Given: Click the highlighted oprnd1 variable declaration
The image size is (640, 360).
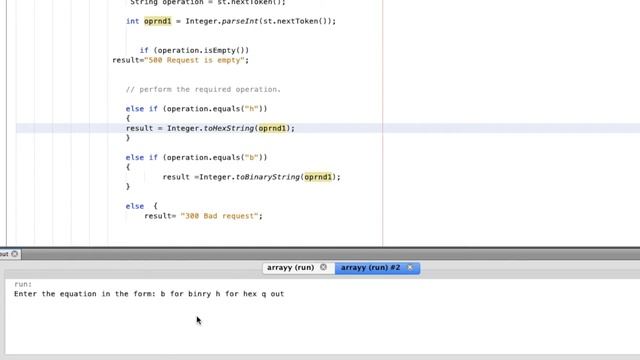Looking at the screenshot, I should tap(158, 21).
